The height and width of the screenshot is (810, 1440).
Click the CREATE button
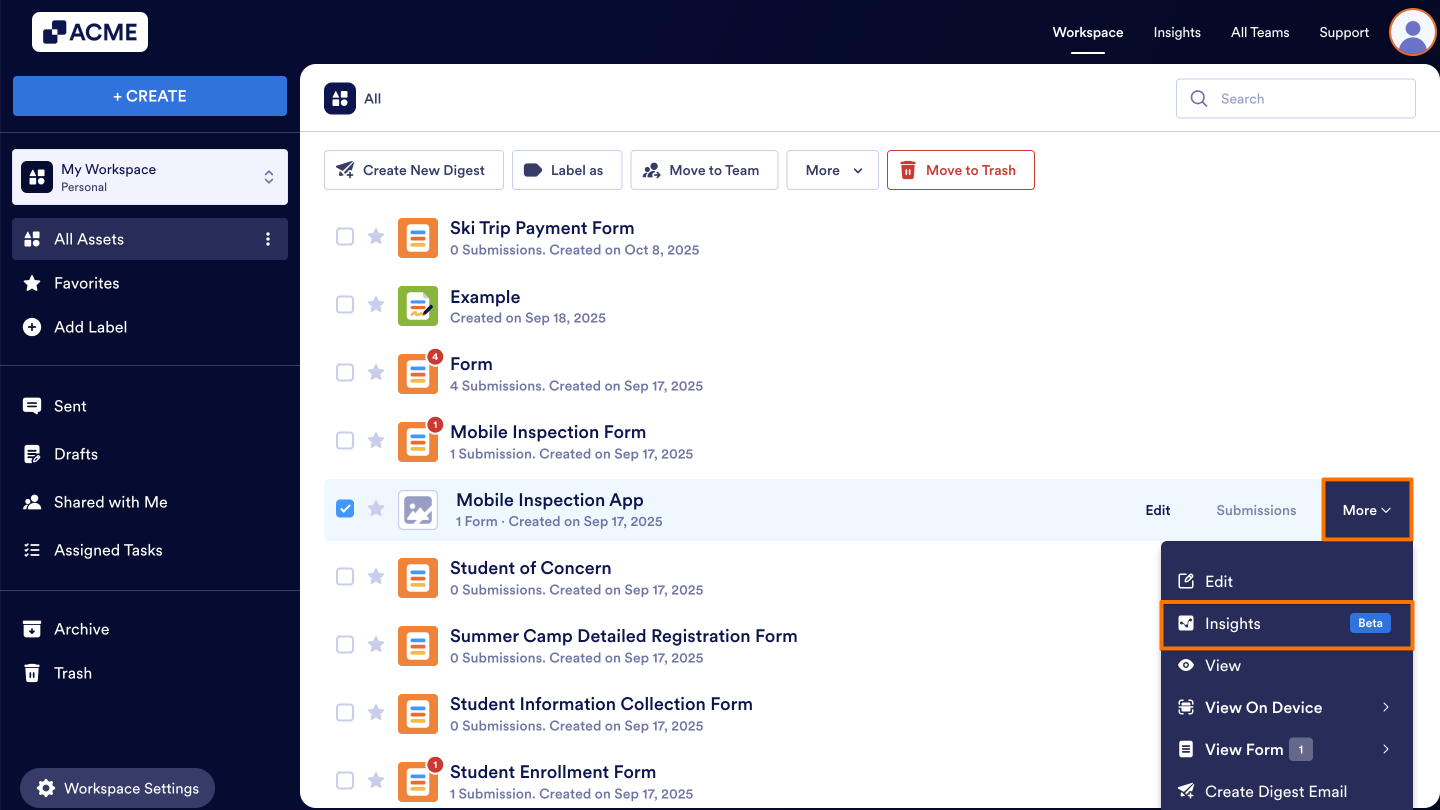pos(150,95)
